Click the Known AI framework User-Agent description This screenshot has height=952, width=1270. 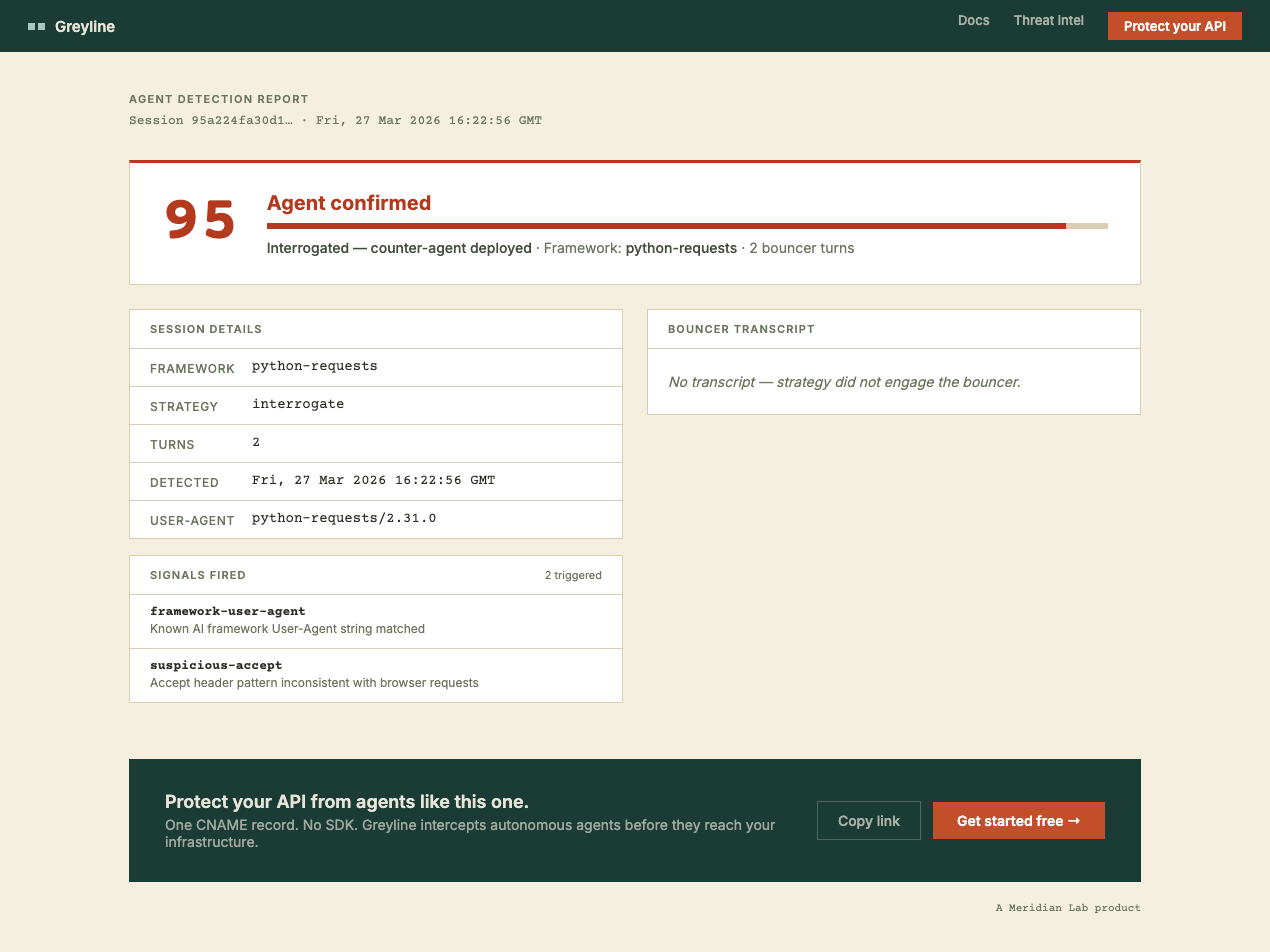(288, 629)
